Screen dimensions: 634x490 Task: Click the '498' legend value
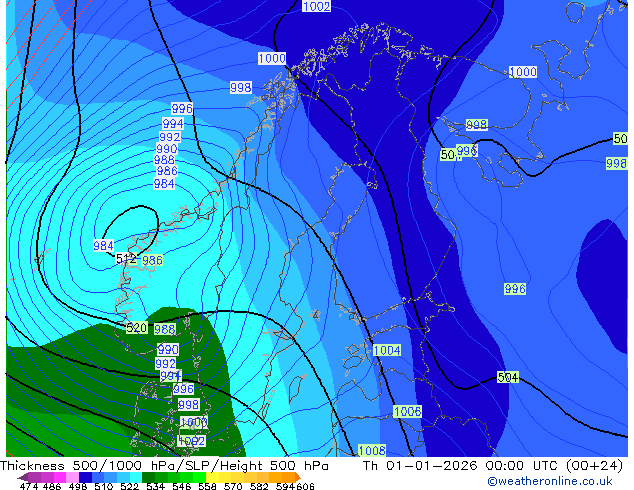coord(78,486)
